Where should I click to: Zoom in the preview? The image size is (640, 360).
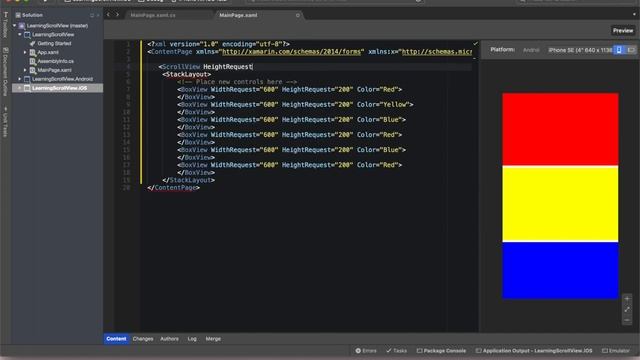627,299
